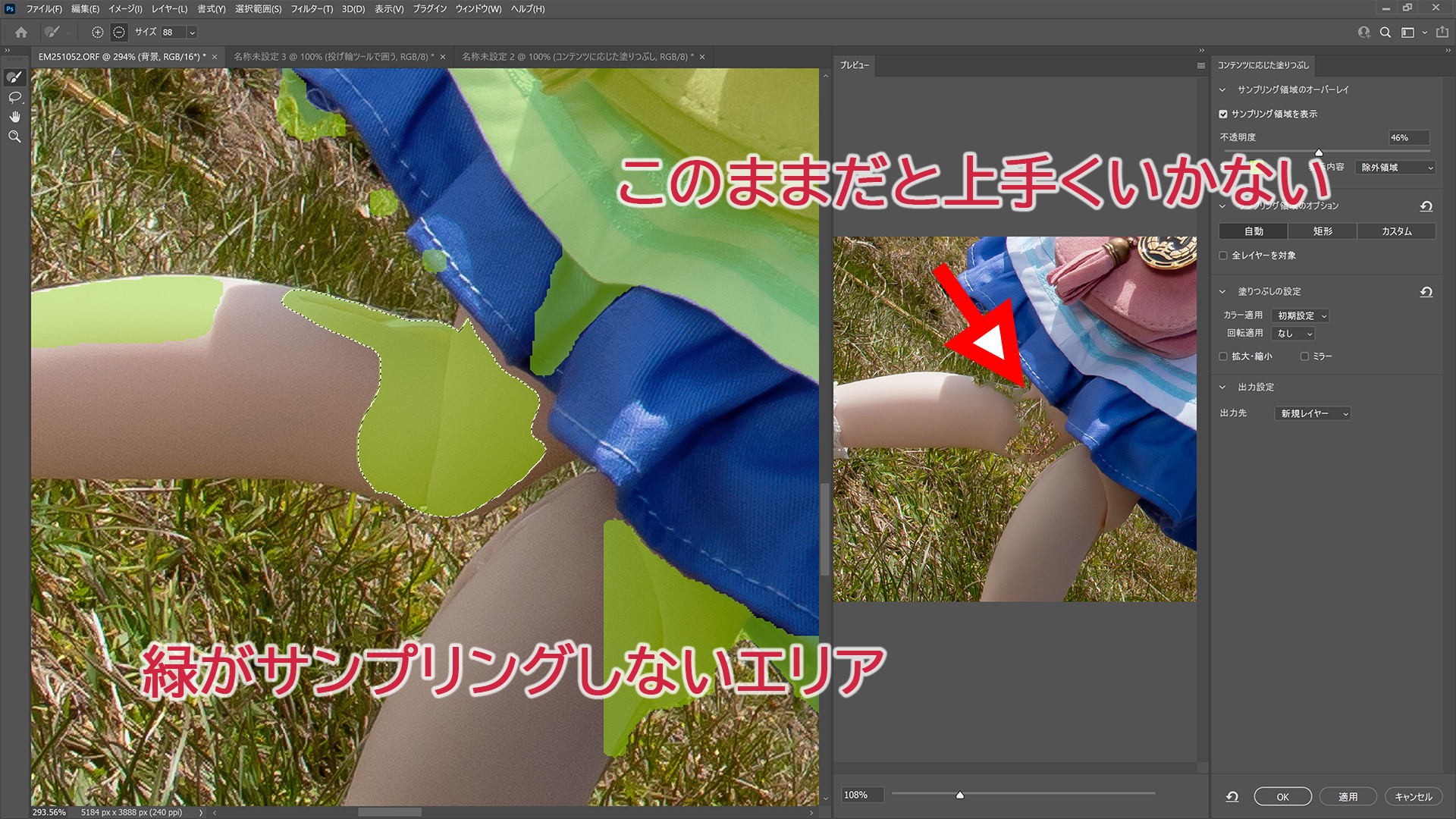Open the 編集(E) menu
Image resolution: width=1456 pixels, height=819 pixels.
click(x=85, y=9)
